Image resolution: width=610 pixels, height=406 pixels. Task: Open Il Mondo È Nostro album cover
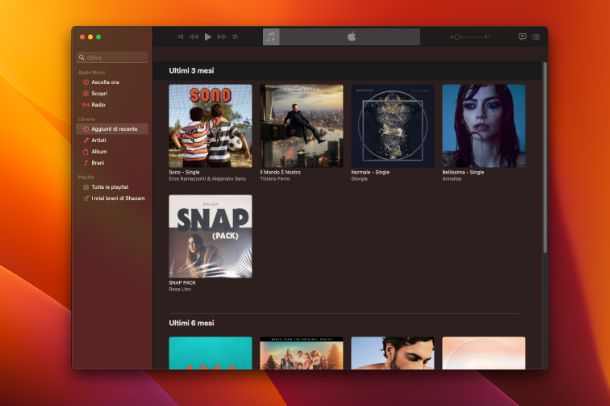coord(301,126)
